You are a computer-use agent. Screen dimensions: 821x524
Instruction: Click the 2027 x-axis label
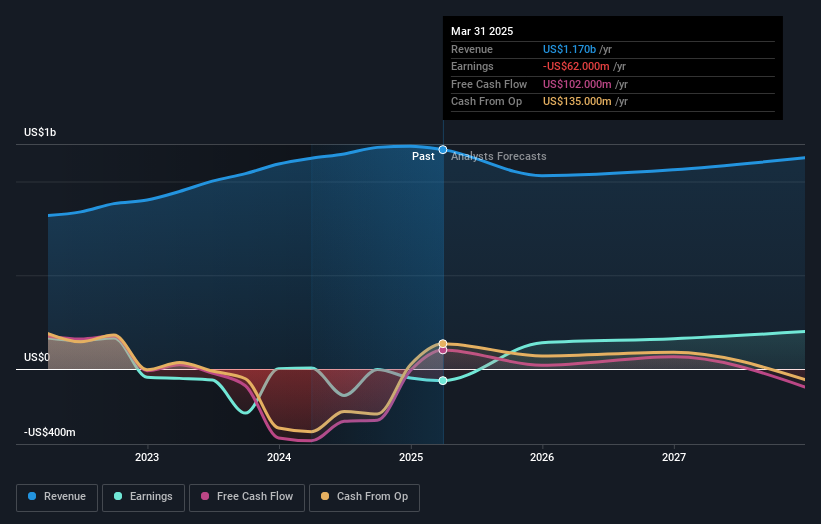pyautogui.click(x=674, y=457)
